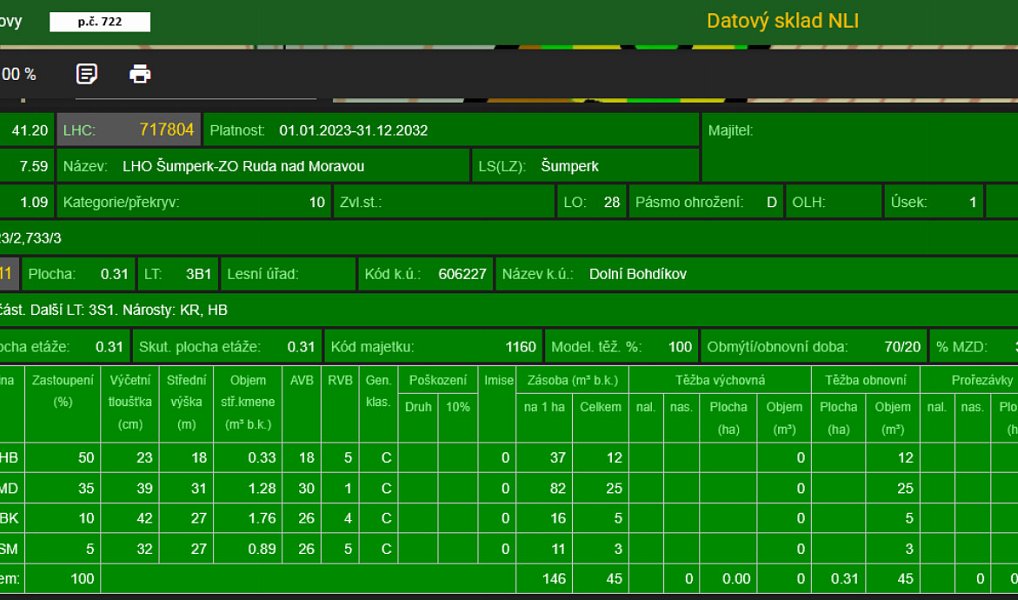Click HB row stem volume 0.33

click(x=262, y=458)
